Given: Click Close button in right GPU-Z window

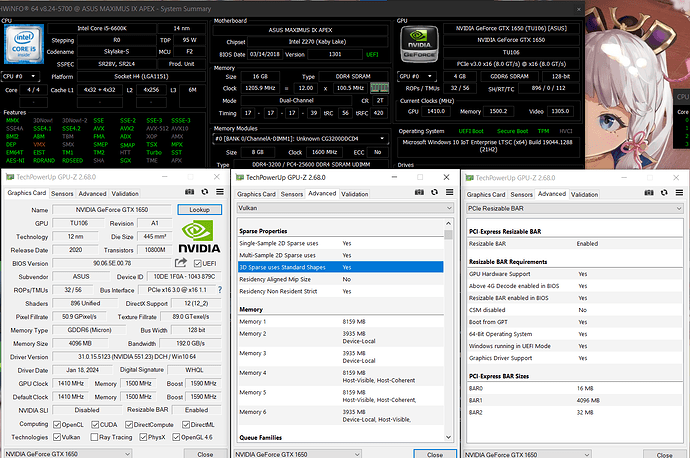Looking at the screenshot, I should coord(664,455).
